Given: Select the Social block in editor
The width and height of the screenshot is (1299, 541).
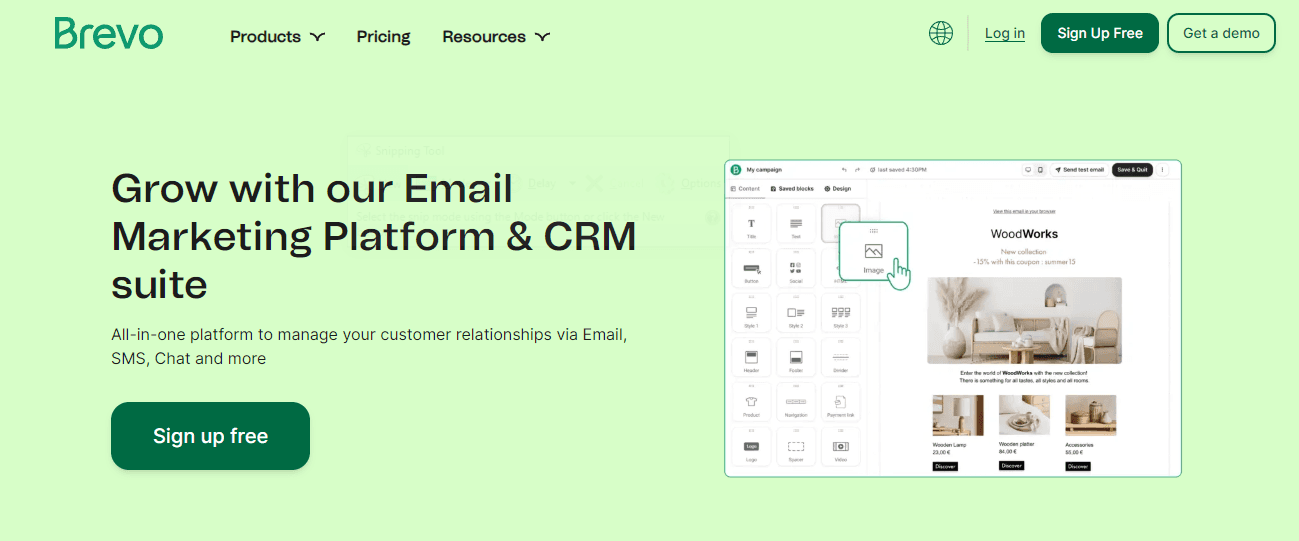Looking at the screenshot, I should click(x=796, y=269).
